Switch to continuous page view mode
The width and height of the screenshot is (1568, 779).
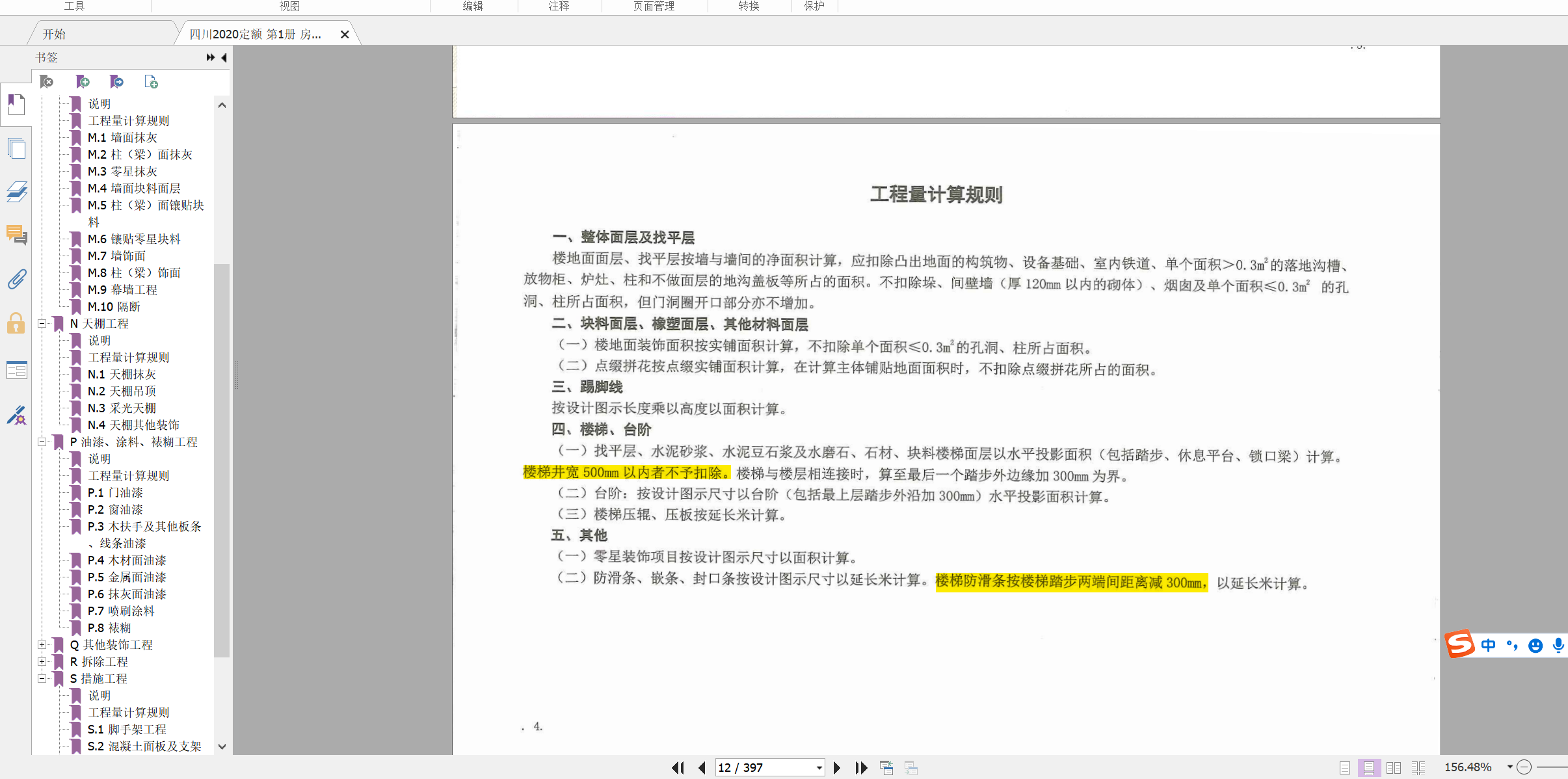click(1369, 768)
